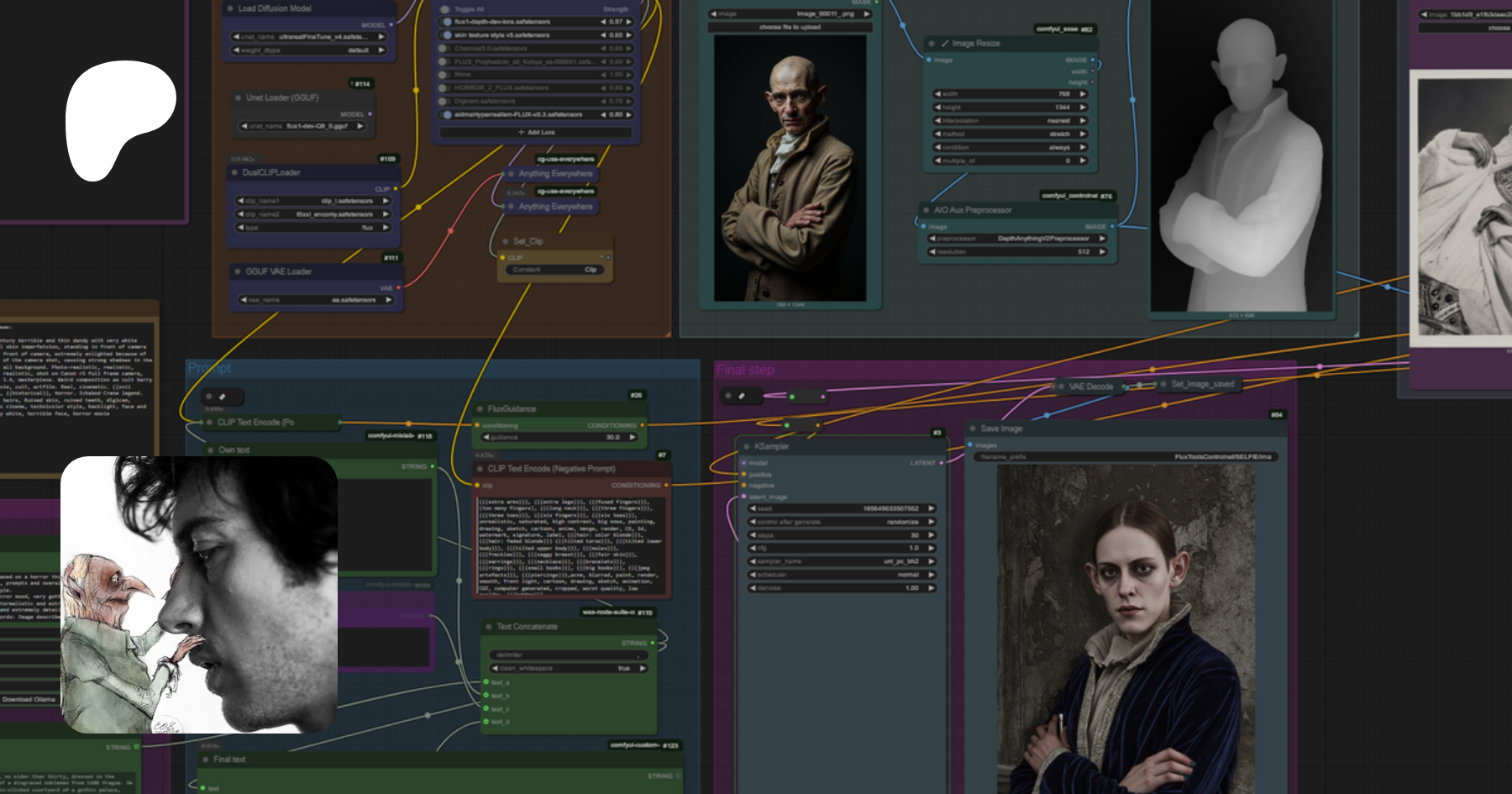Open the sampler_name dropdown in KSampler
This screenshot has width=1512, height=794.
(842, 561)
